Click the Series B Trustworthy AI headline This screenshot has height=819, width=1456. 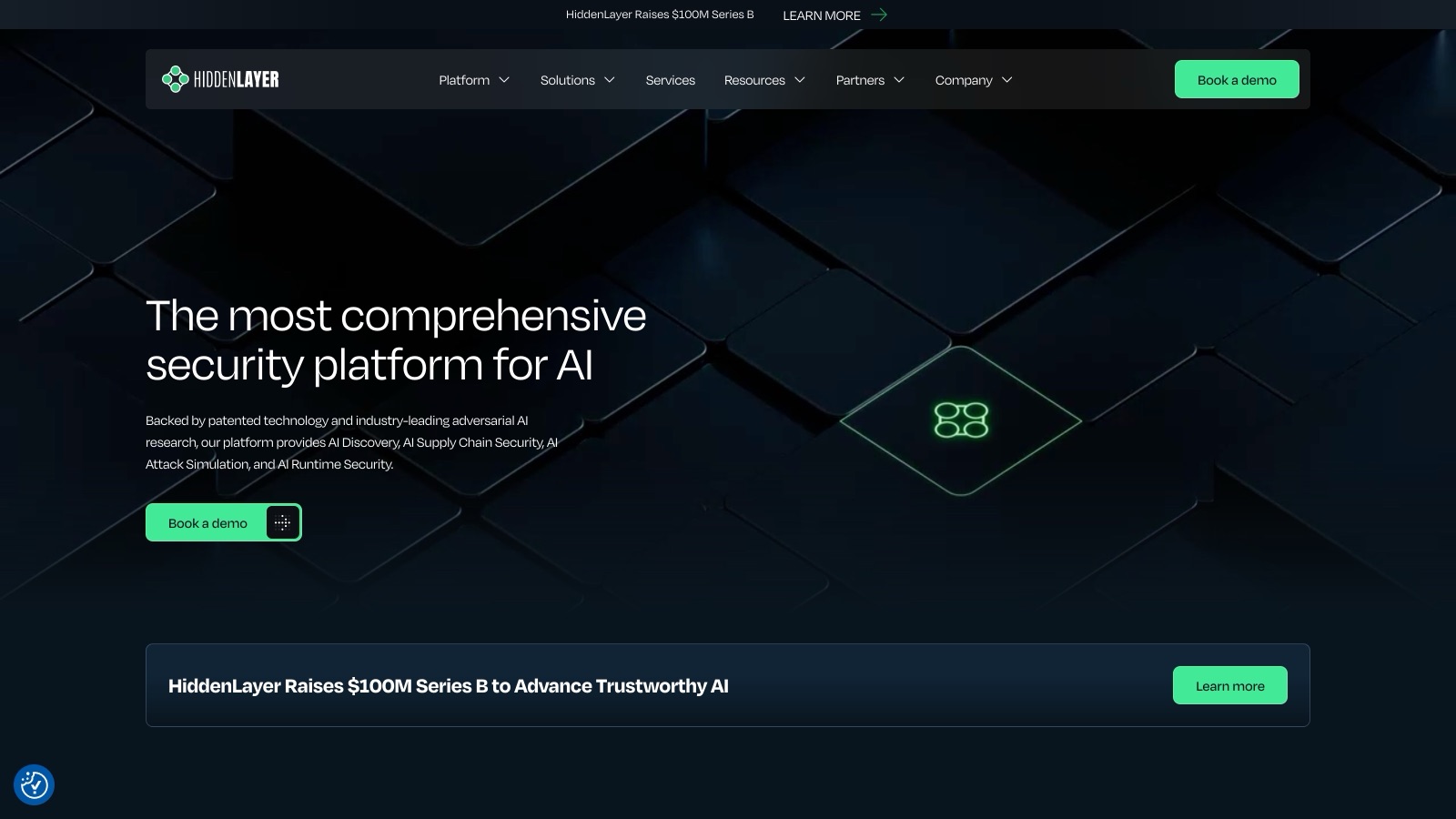(449, 686)
